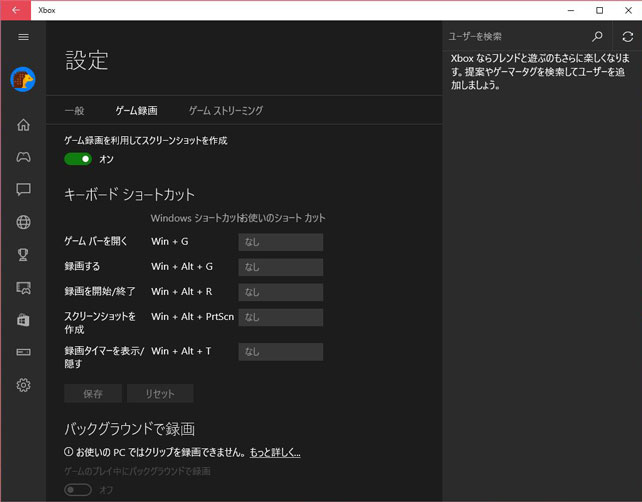The image size is (642, 502).
Task: Open the hamburger menu in the sidebar
Action: click(x=23, y=37)
